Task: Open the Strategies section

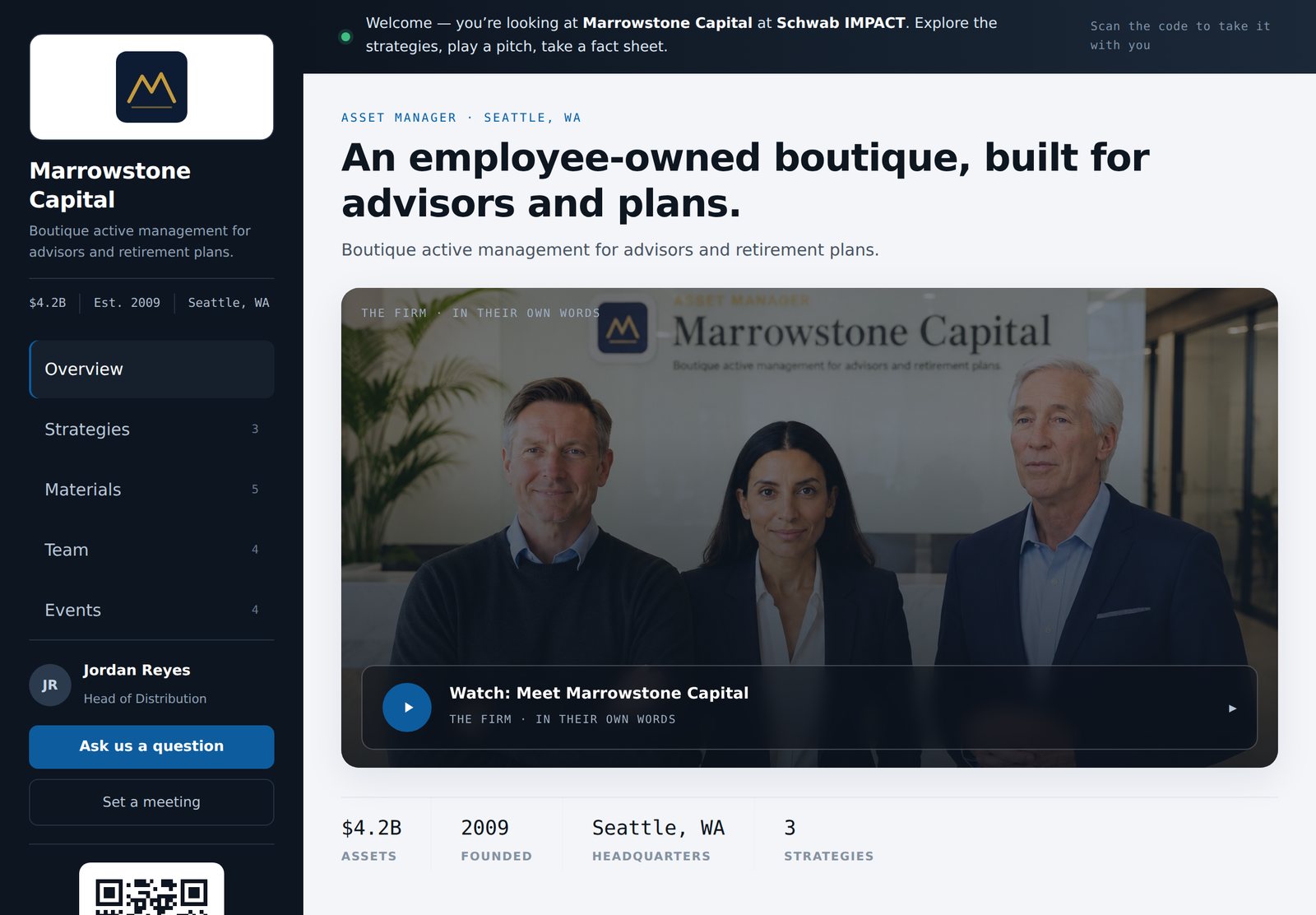Action: coord(151,430)
